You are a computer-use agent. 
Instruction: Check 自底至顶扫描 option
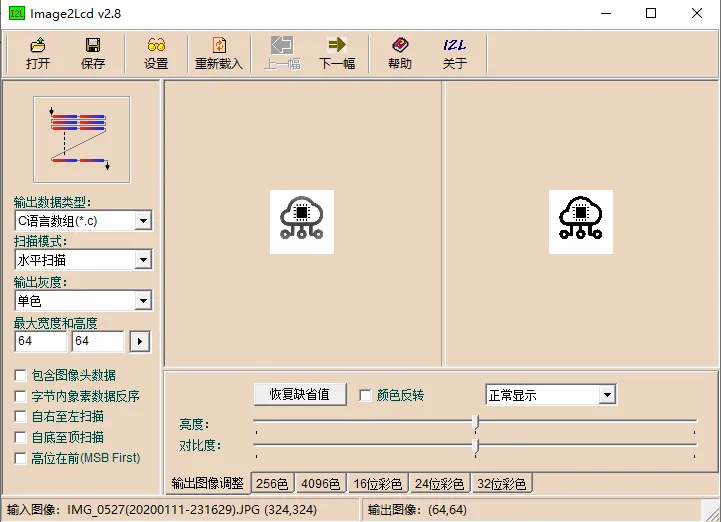(x=20, y=437)
